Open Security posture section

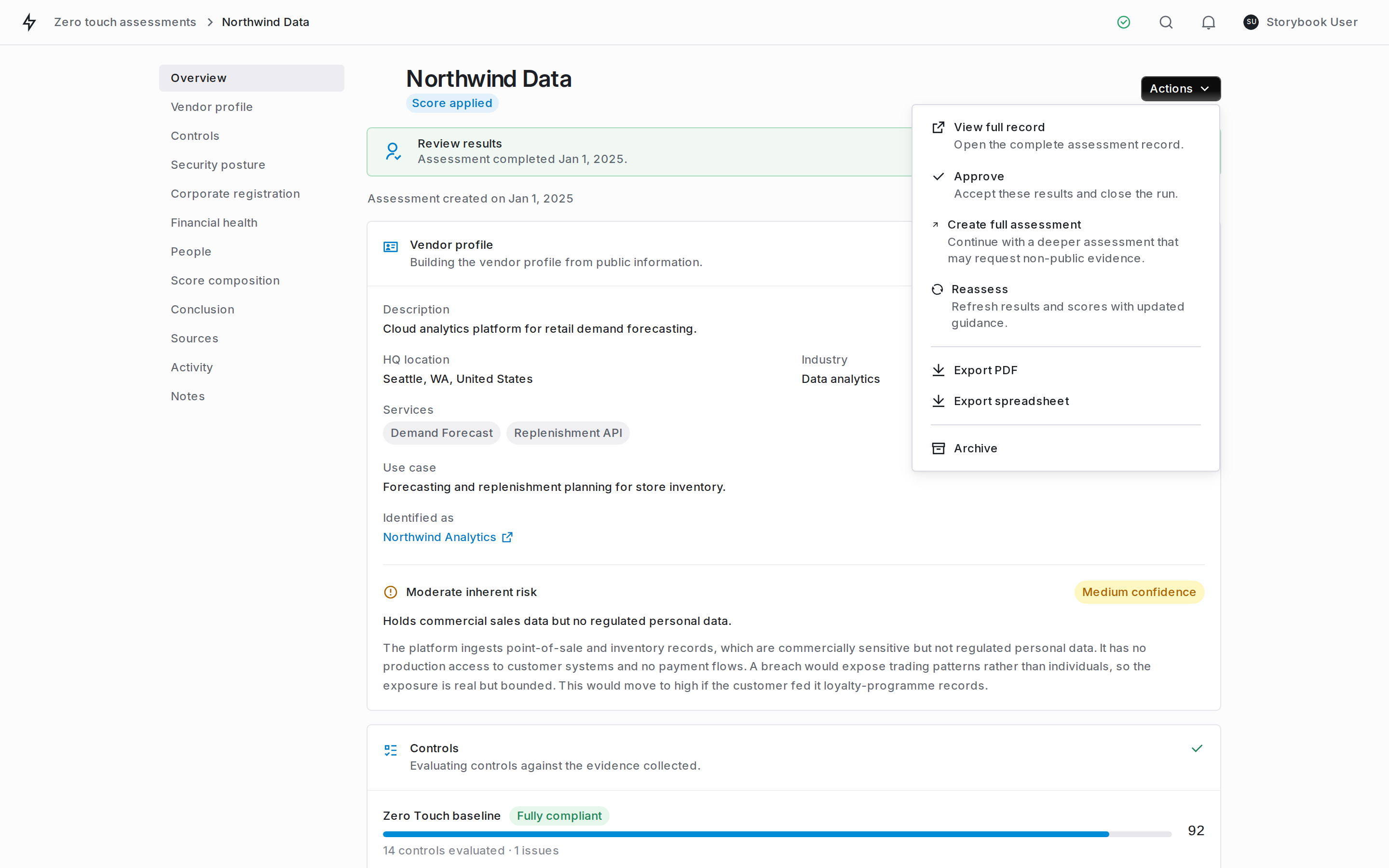251,165
